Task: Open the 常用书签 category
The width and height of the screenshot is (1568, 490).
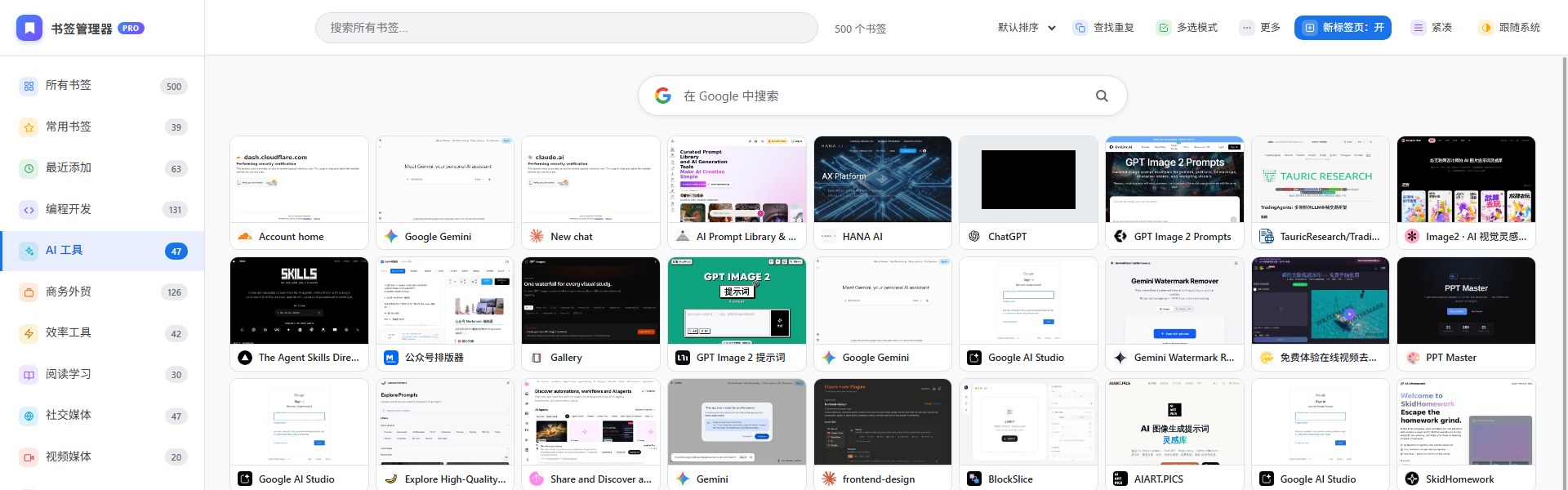Action: click(102, 127)
